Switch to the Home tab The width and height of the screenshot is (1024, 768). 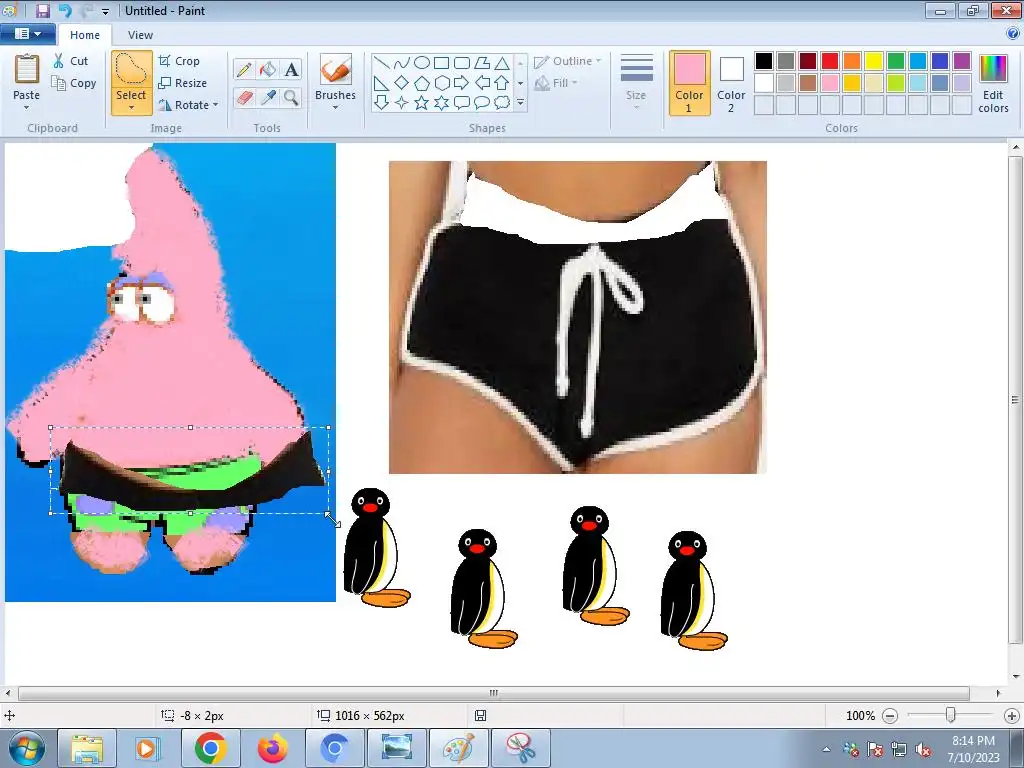[x=85, y=35]
